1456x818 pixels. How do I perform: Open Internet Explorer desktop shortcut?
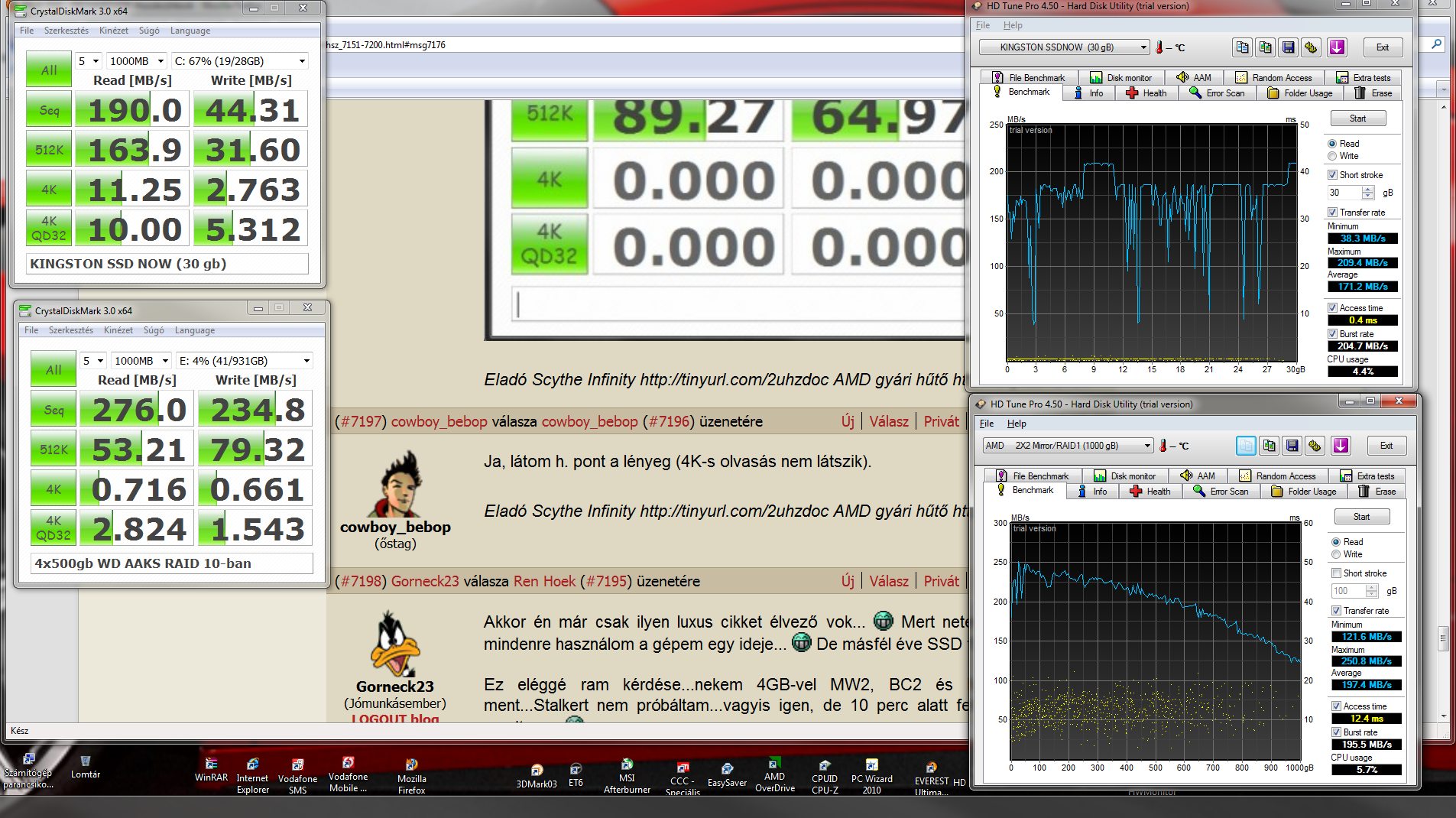click(252, 776)
